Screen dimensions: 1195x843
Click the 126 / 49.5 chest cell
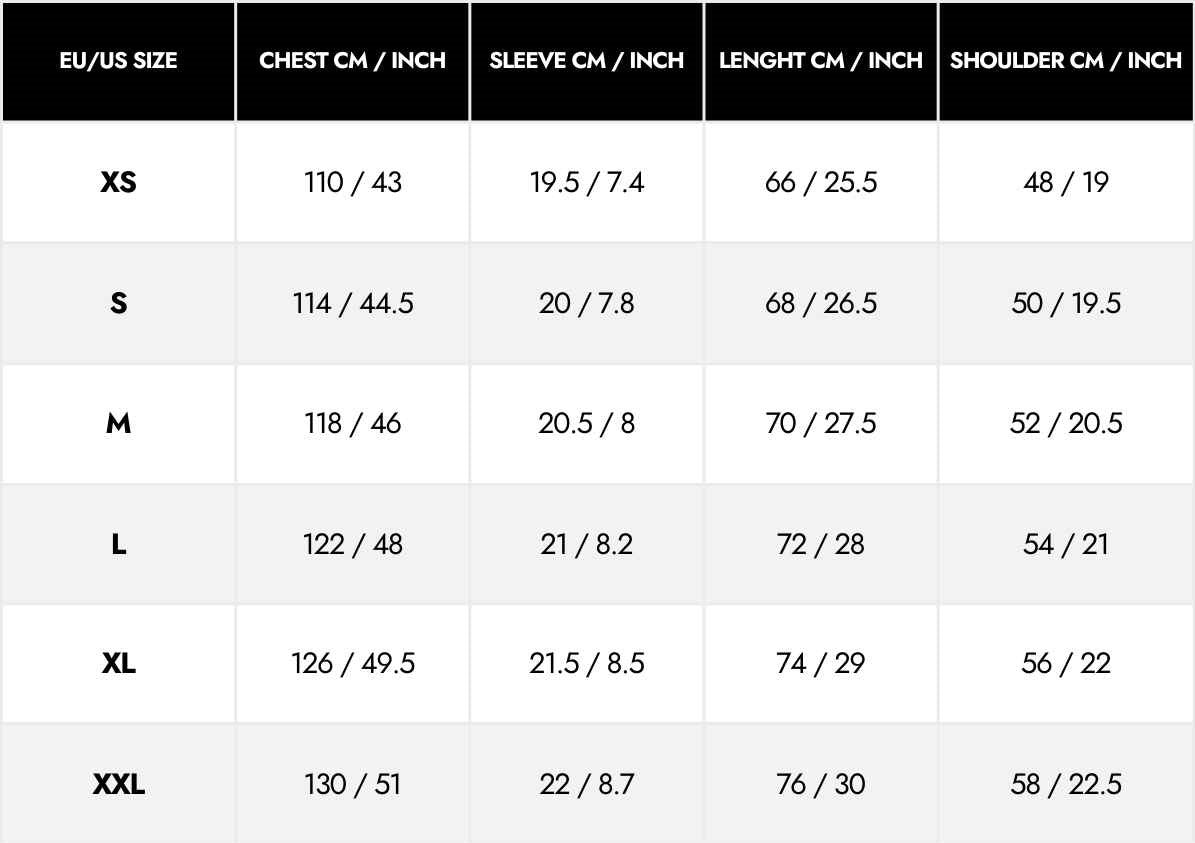(x=352, y=663)
